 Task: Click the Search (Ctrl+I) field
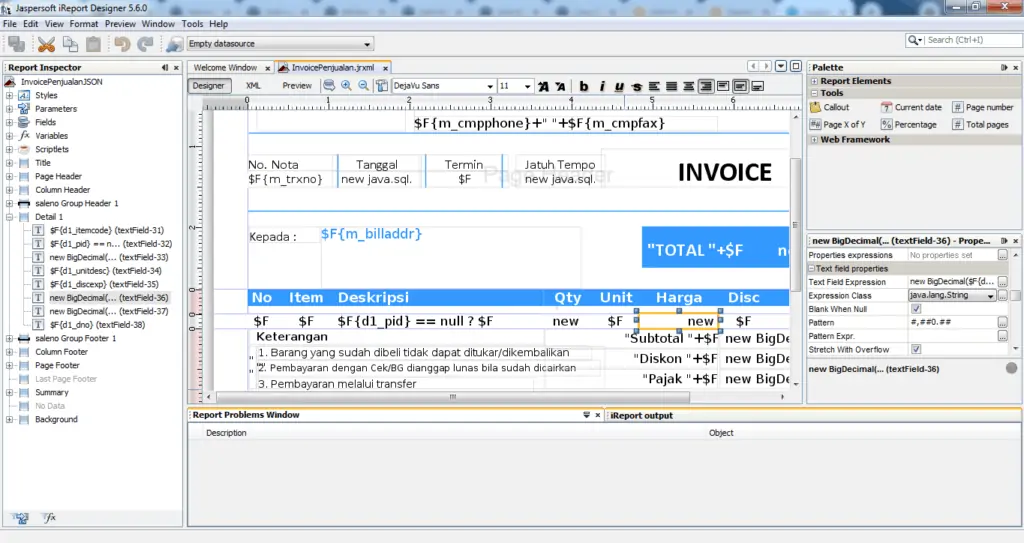pos(970,40)
